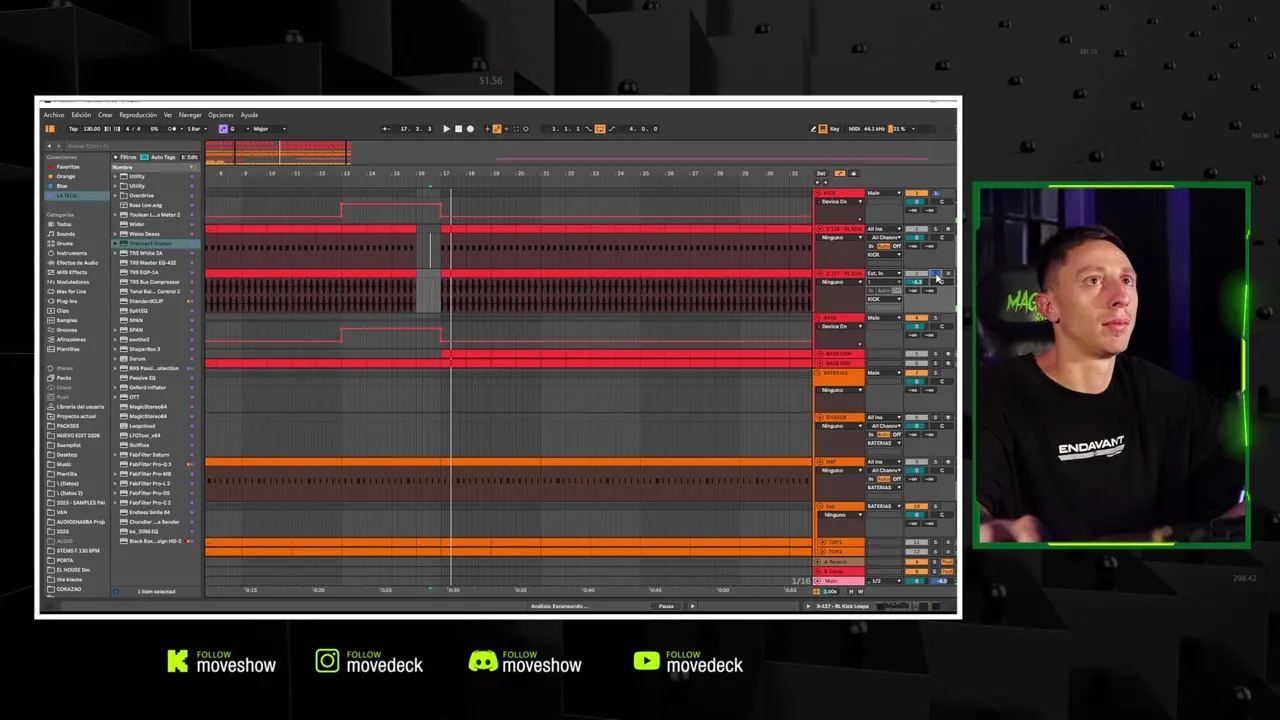Open the Archivo menu
This screenshot has height=720, width=1280.
[54, 115]
